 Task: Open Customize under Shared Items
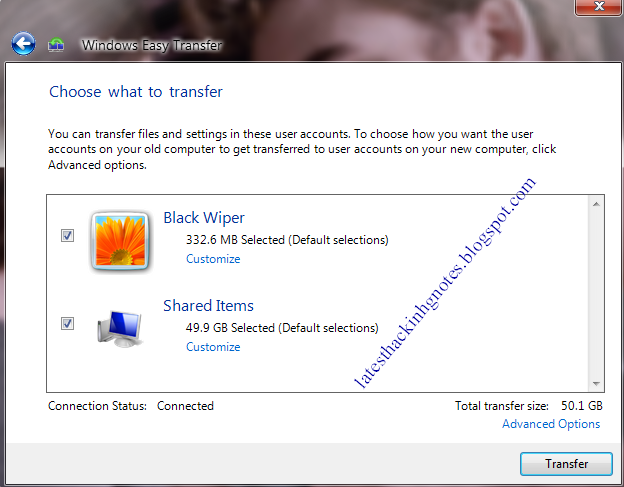tap(213, 347)
